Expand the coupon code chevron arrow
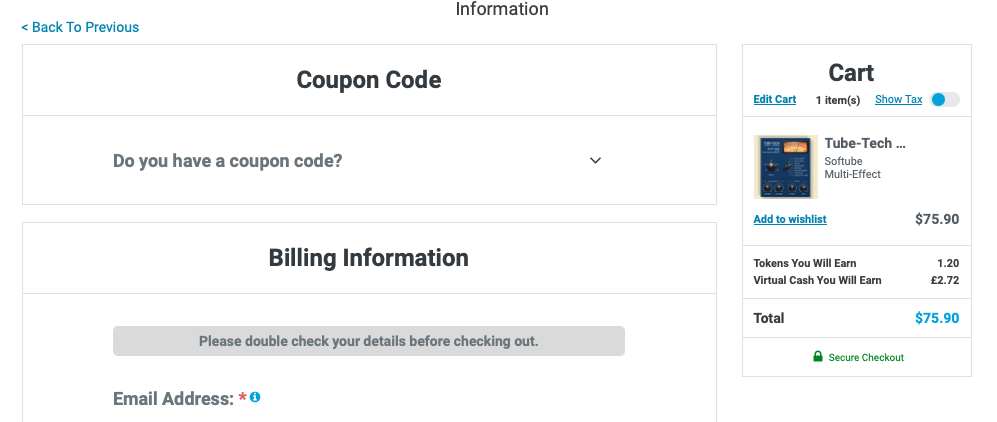 (x=595, y=161)
